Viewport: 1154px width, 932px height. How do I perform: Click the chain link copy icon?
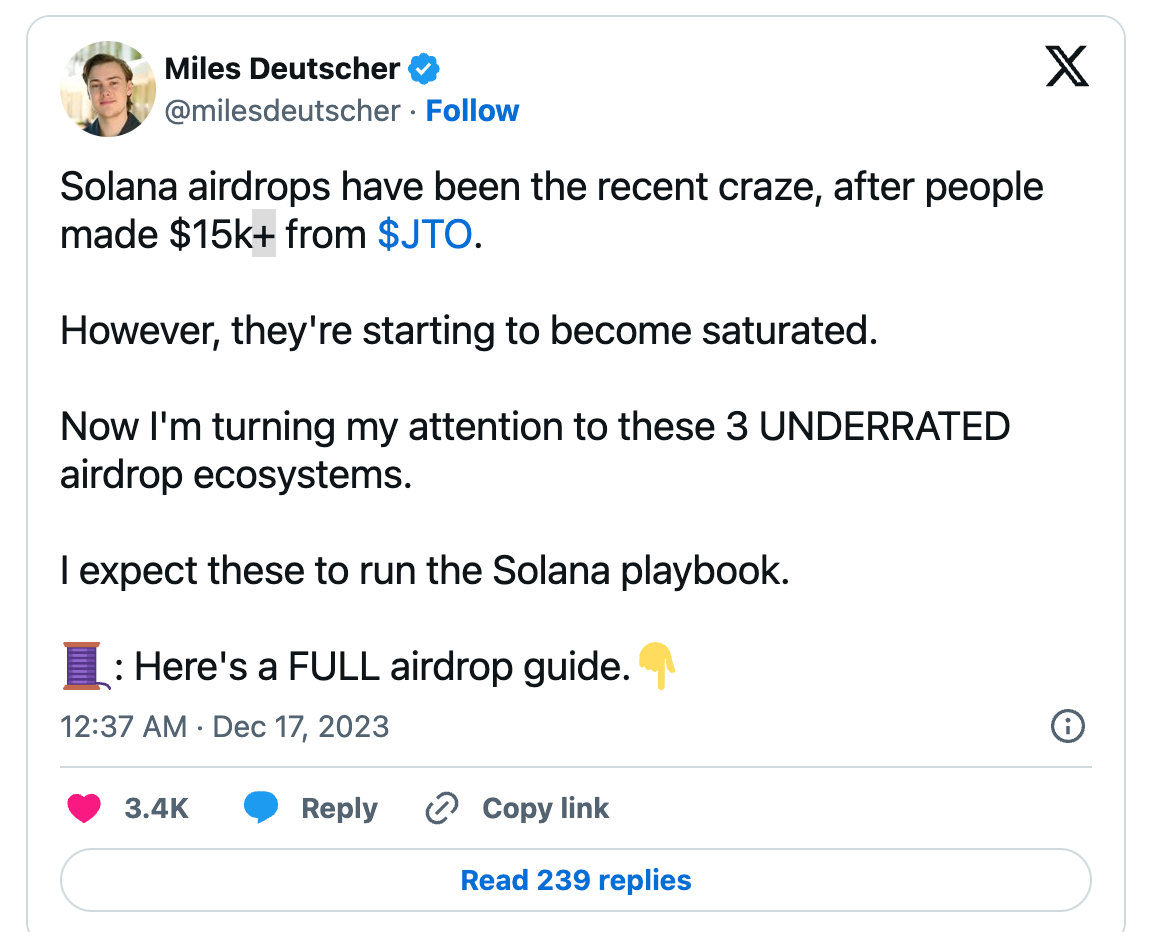tap(441, 808)
